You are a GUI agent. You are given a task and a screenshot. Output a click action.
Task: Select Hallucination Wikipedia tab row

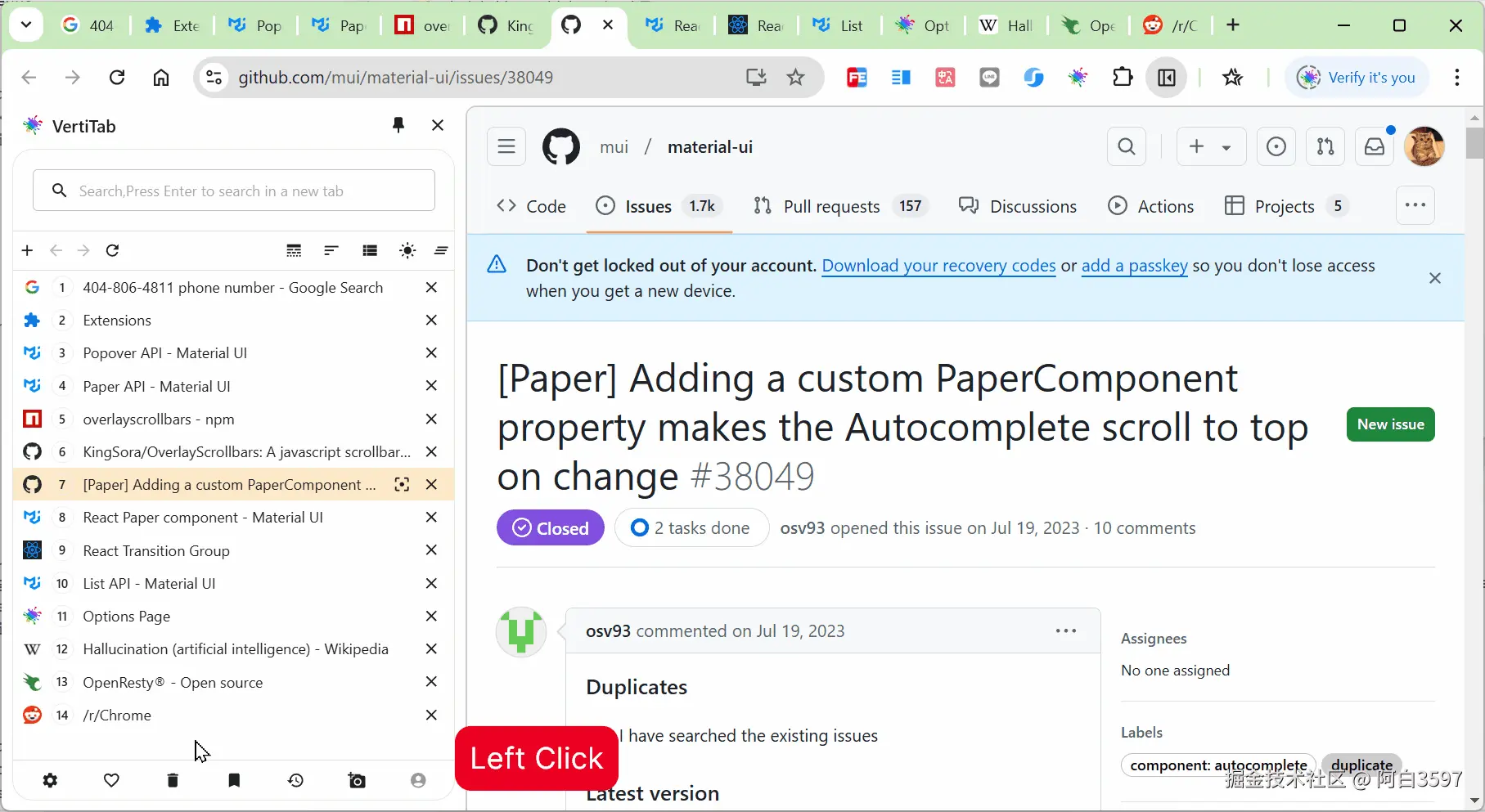[234, 648]
